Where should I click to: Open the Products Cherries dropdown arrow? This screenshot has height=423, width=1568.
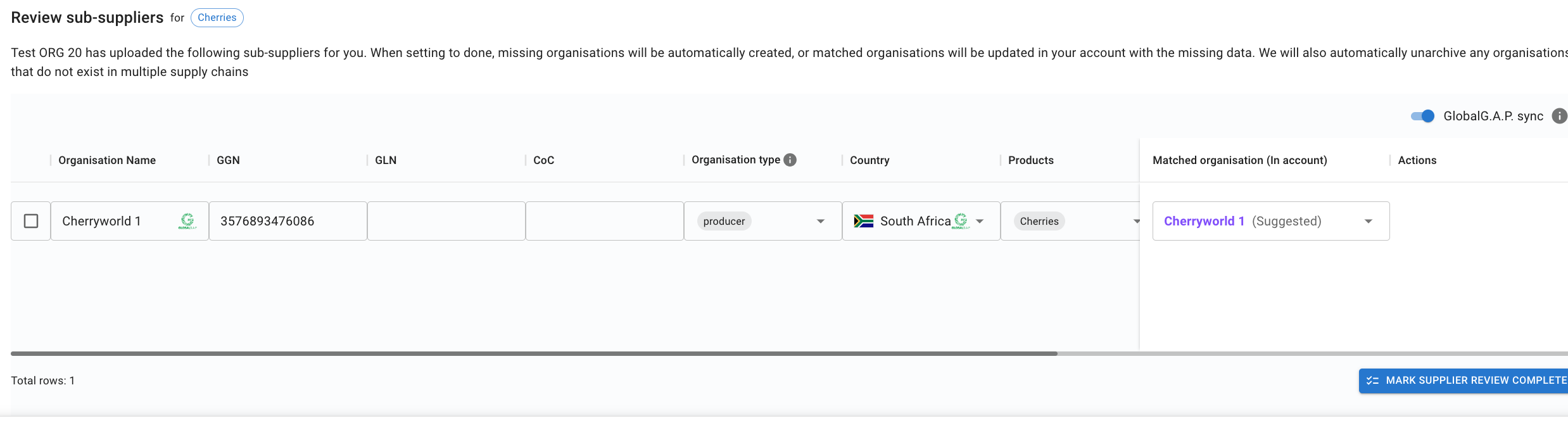click(x=1136, y=221)
